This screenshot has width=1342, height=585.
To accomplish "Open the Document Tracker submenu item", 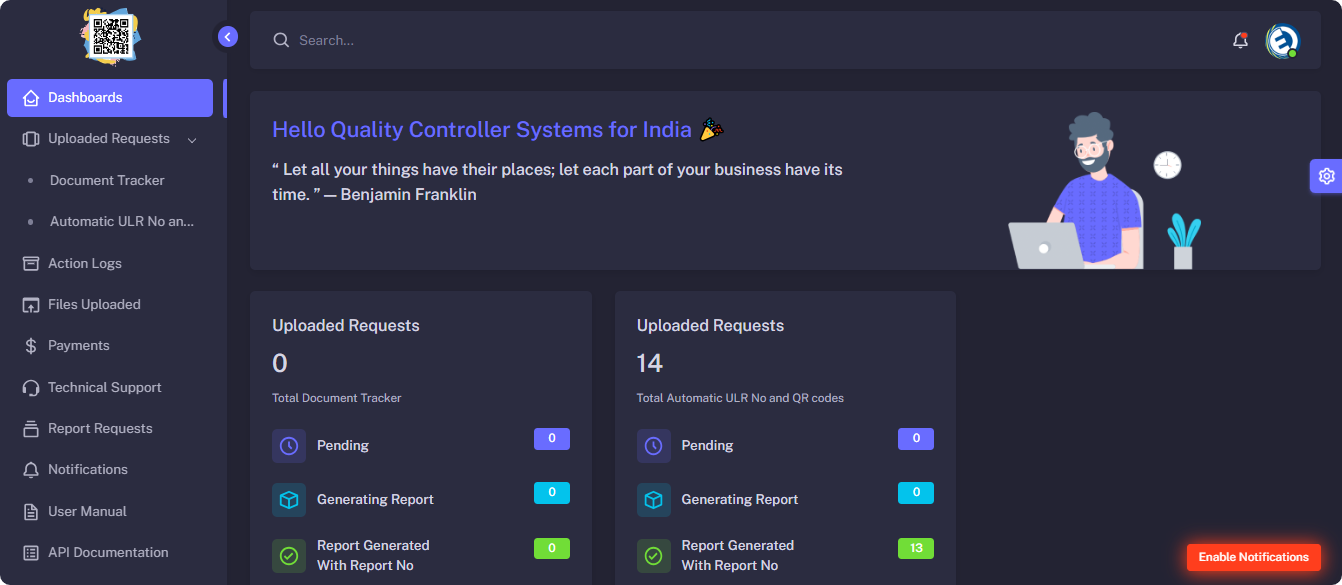I will [x=107, y=181].
